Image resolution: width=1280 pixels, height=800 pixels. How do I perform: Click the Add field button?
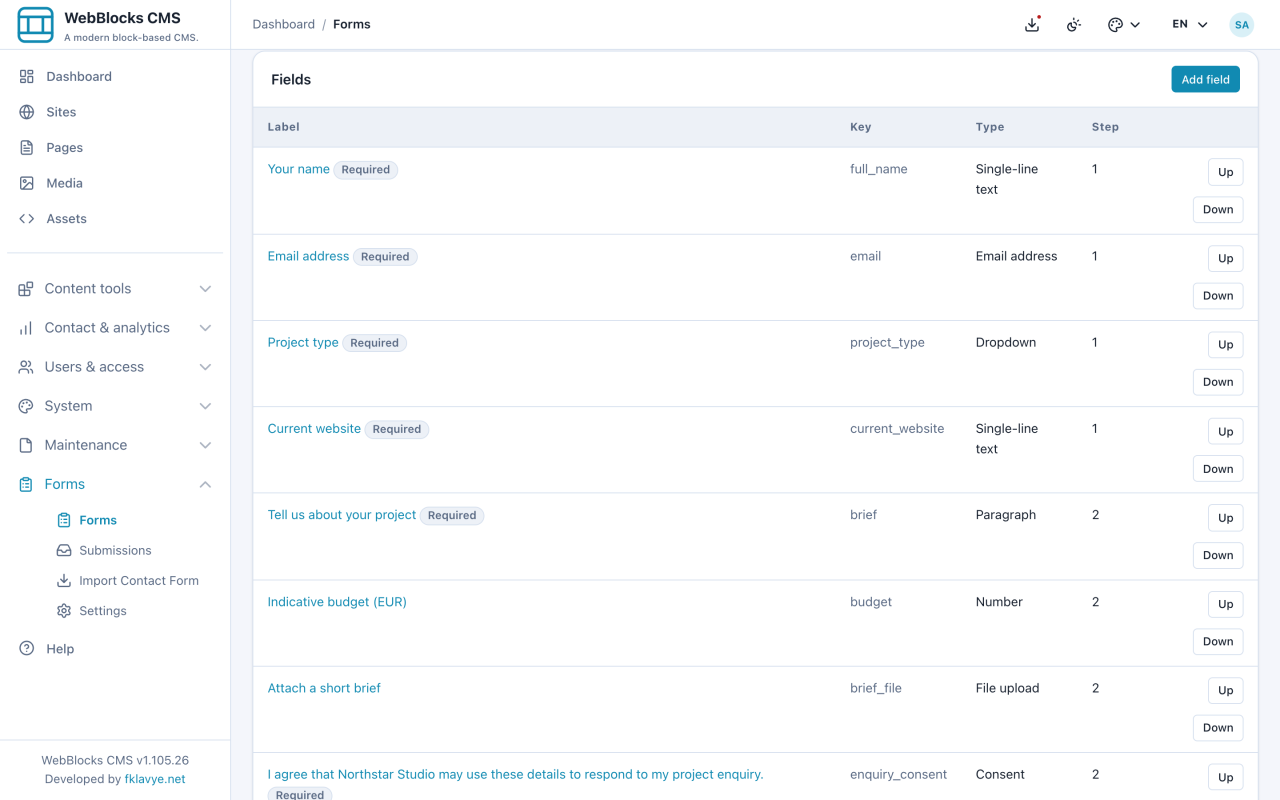coord(1205,79)
